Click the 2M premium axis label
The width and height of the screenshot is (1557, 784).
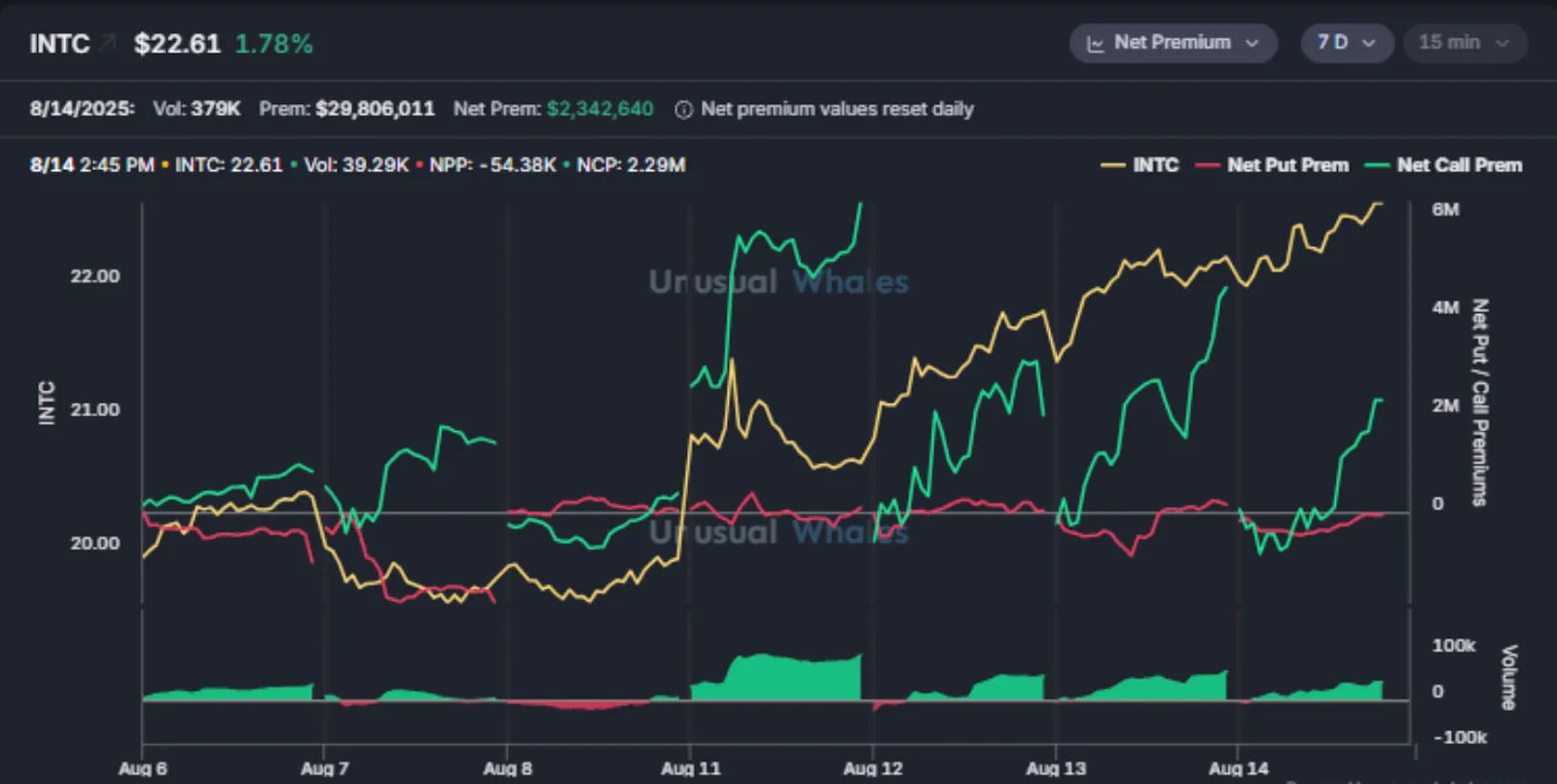[x=1445, y=406]
